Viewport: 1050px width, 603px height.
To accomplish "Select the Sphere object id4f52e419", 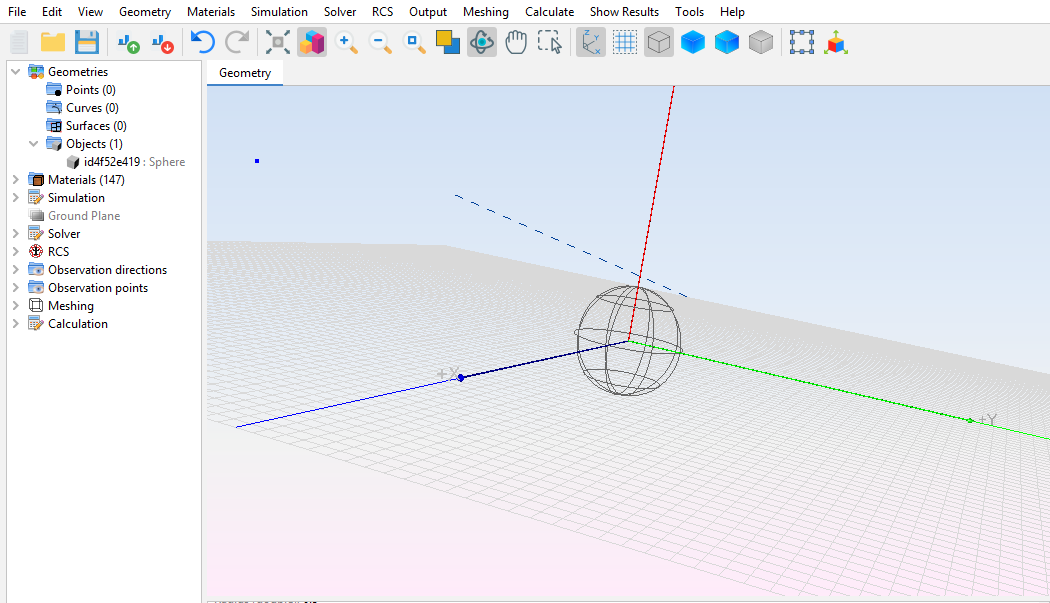I will pos(134,162).
